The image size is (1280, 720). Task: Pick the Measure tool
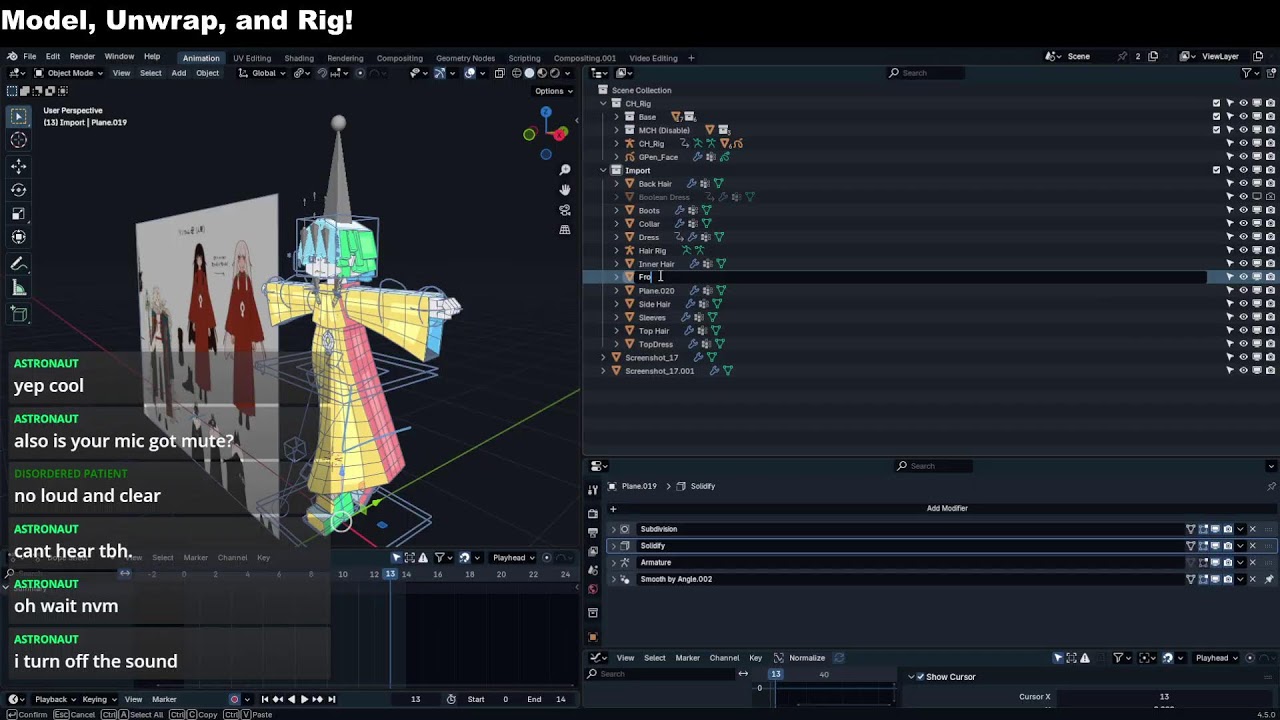coord(19,288)
